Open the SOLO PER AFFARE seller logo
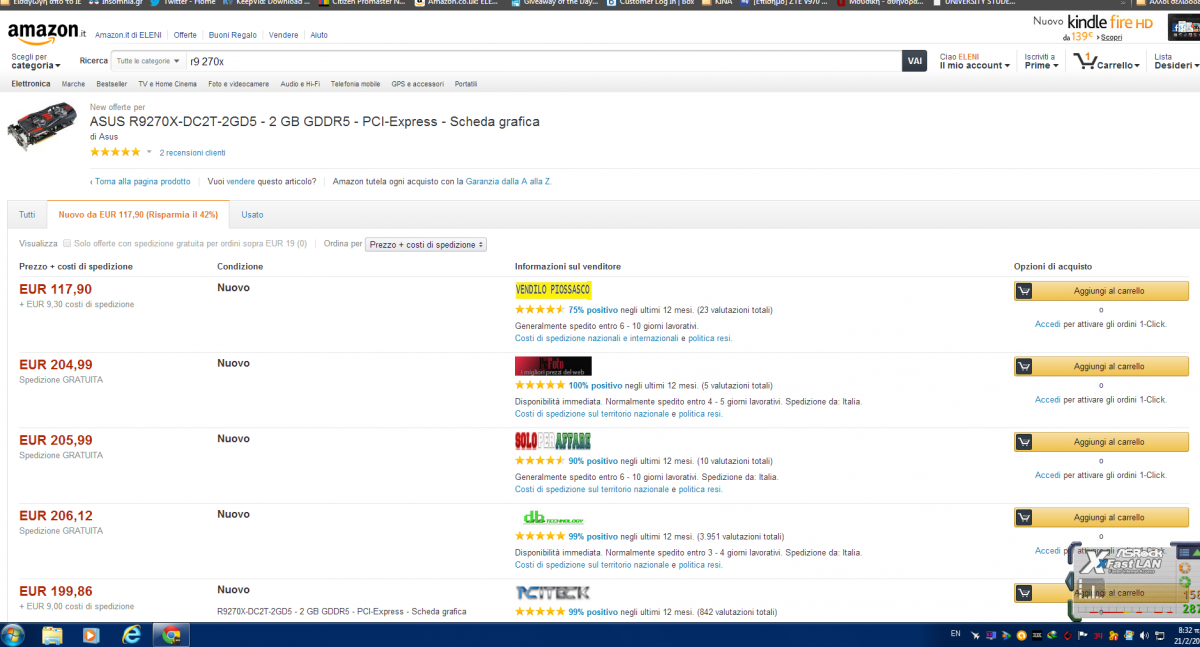The image size is (1200, 647). pos(553,441)
